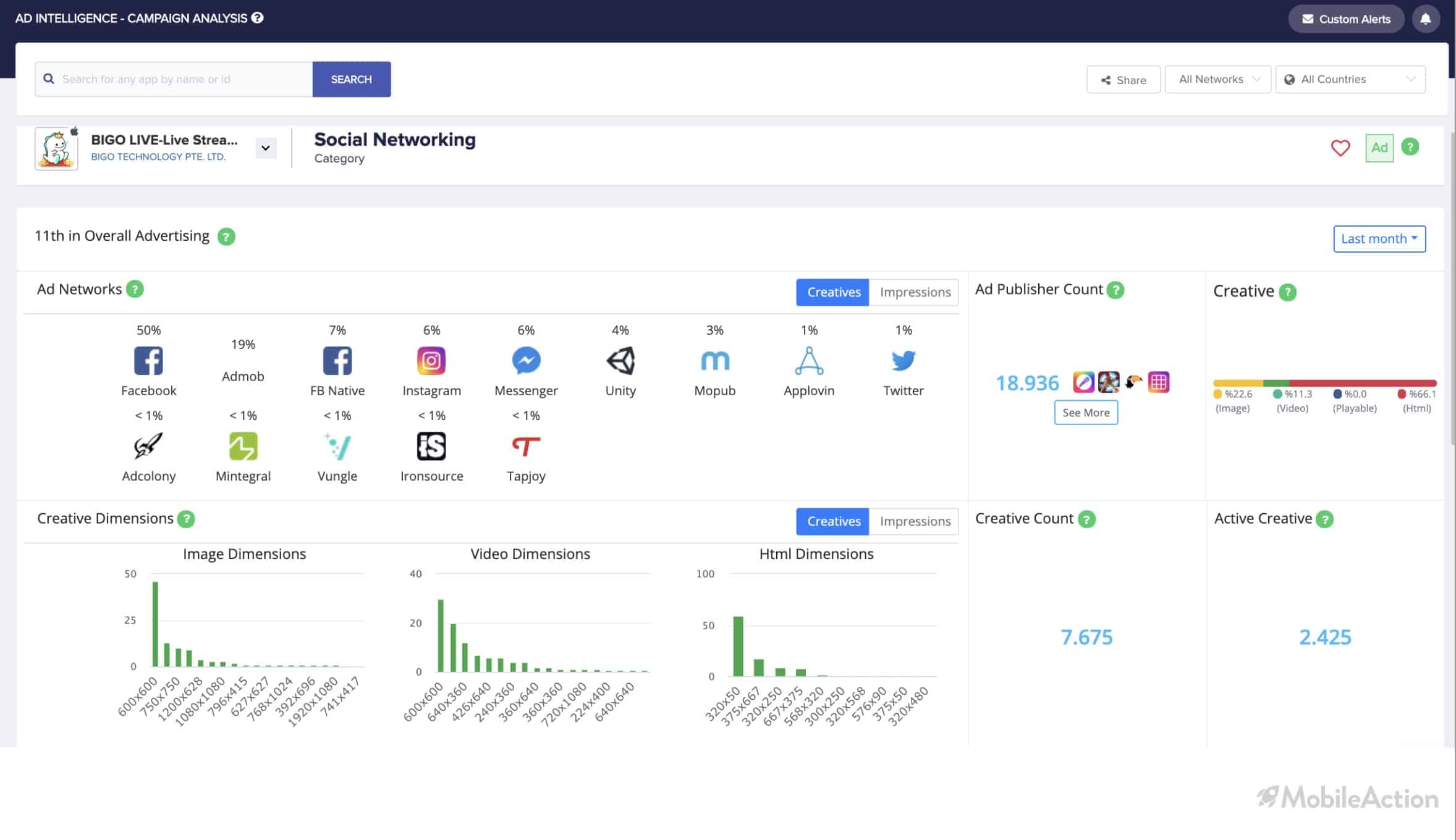Click the yellow Image legend swatch

point(1217,394)
